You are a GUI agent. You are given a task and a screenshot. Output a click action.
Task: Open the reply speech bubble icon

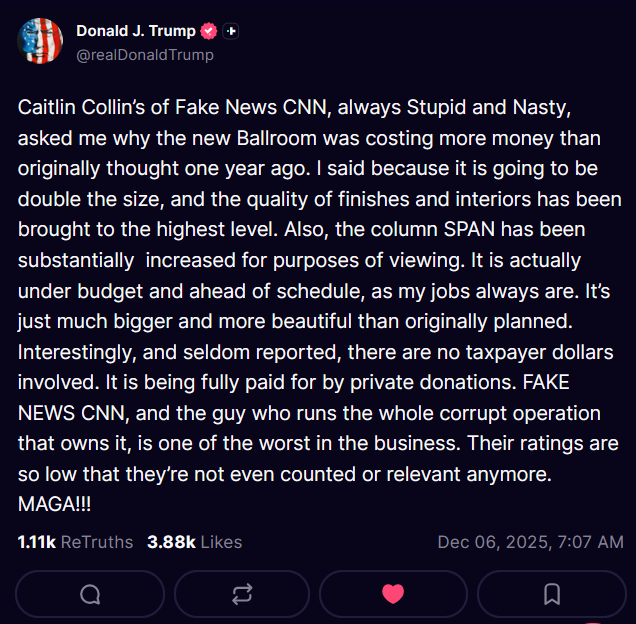(90, 594)
